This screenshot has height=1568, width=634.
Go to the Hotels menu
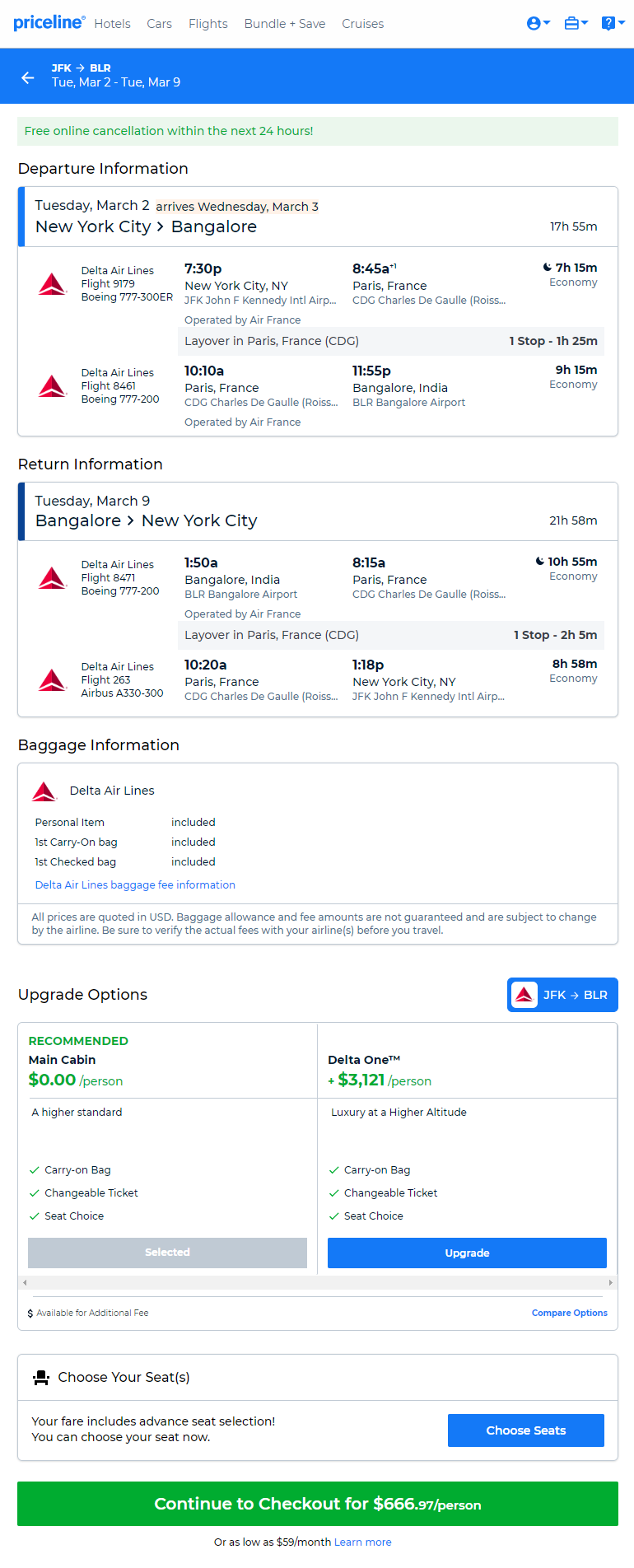coord(112,24)
